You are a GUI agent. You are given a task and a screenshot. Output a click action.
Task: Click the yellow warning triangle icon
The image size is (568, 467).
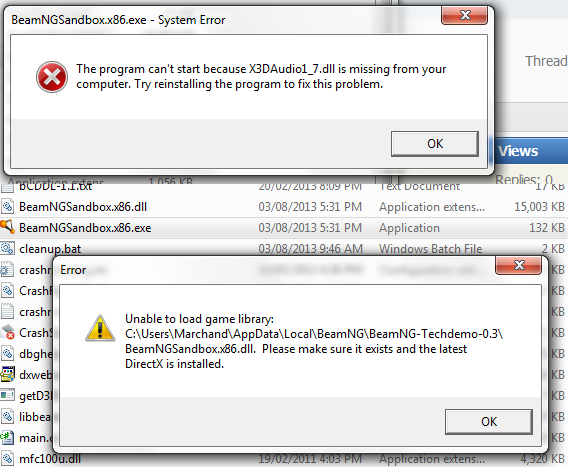click(100, 328)
